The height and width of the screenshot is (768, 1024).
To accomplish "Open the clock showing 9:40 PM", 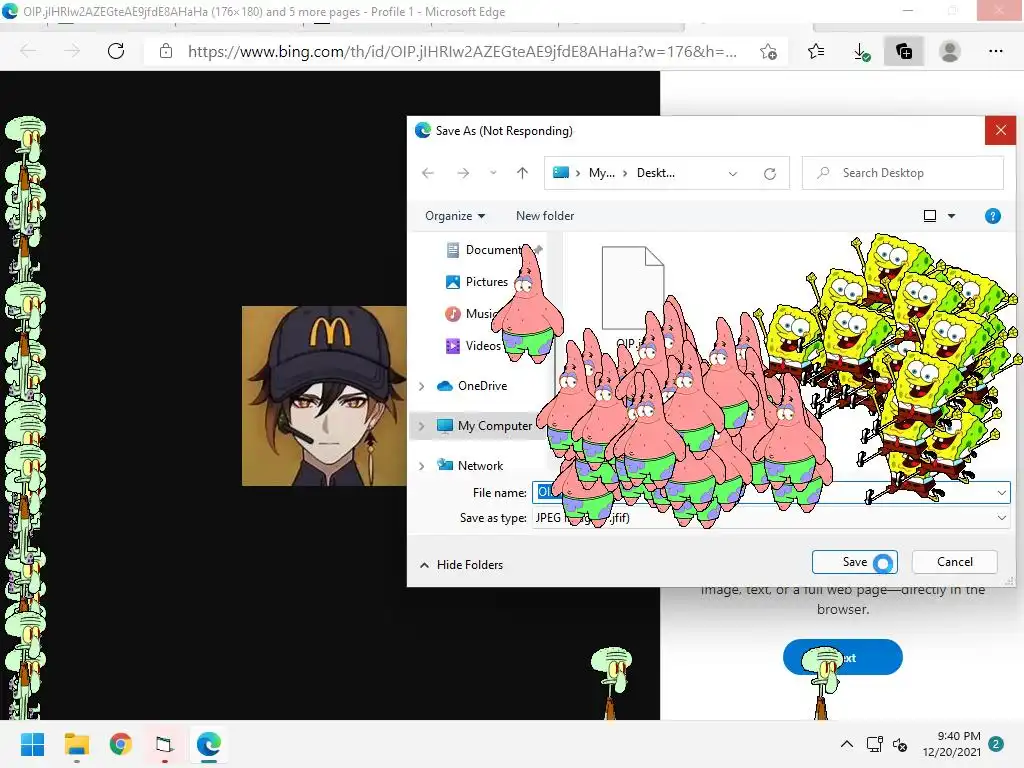I will click(x=952, y=744).
